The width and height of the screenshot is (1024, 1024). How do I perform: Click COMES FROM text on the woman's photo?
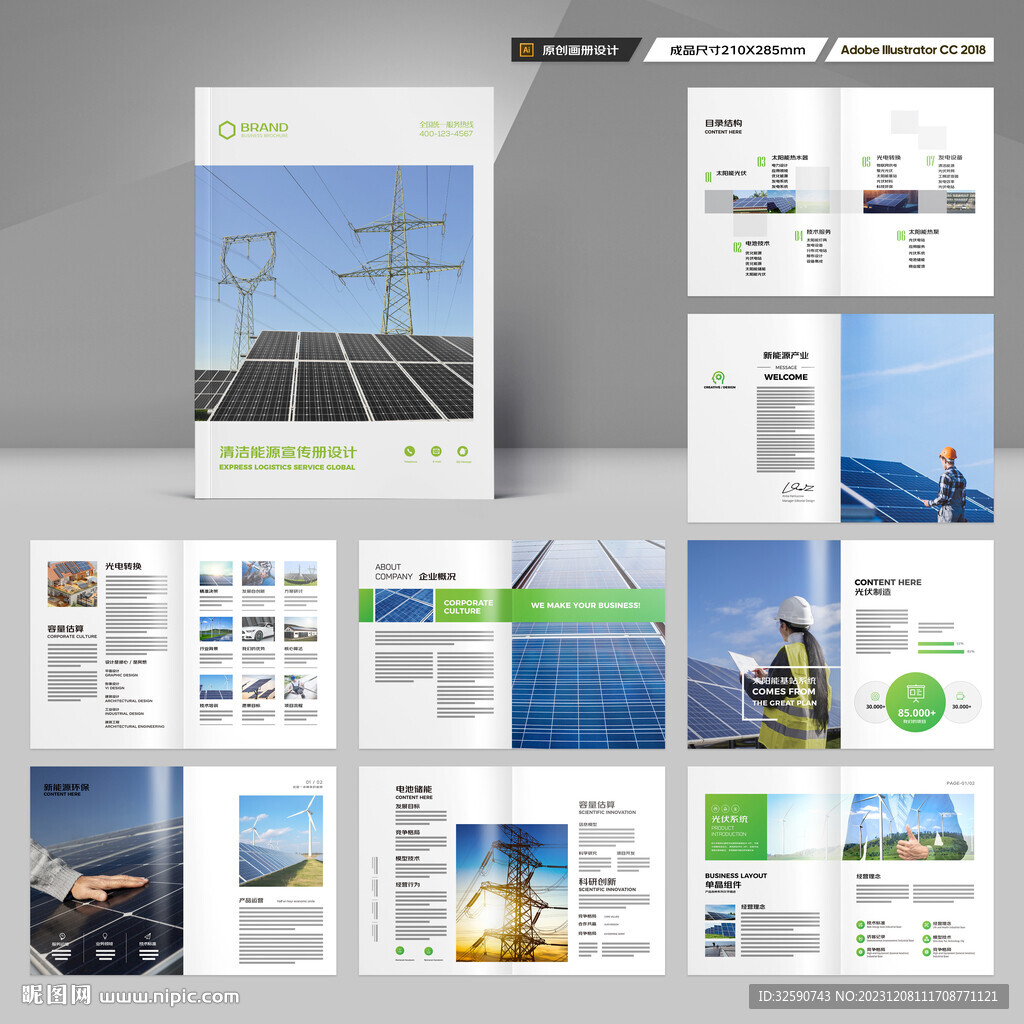coord(784,691)
